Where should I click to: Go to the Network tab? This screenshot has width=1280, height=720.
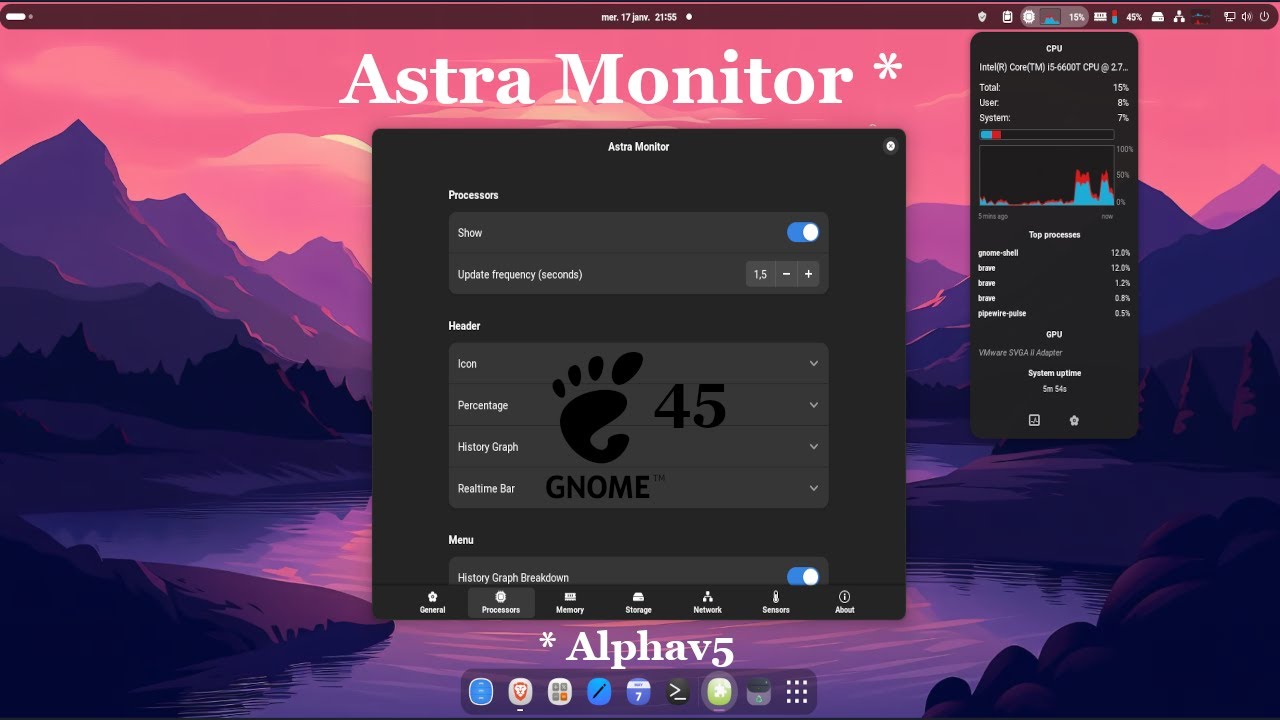coord(707,602)
